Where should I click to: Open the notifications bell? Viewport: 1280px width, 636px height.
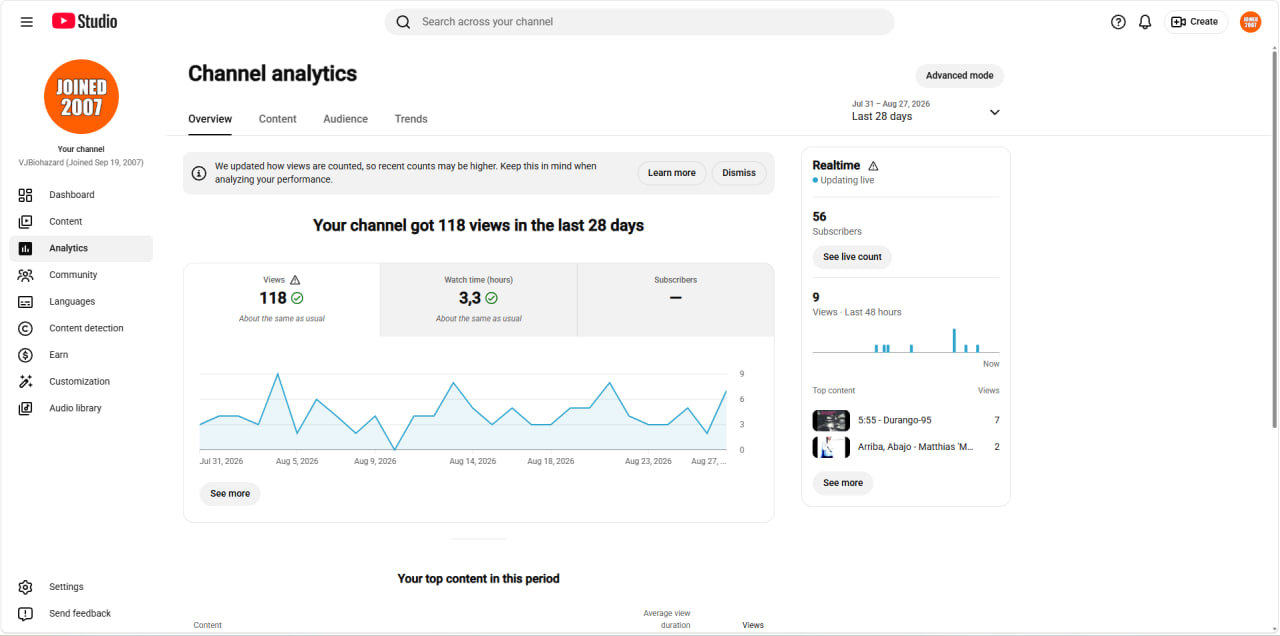1145,22
